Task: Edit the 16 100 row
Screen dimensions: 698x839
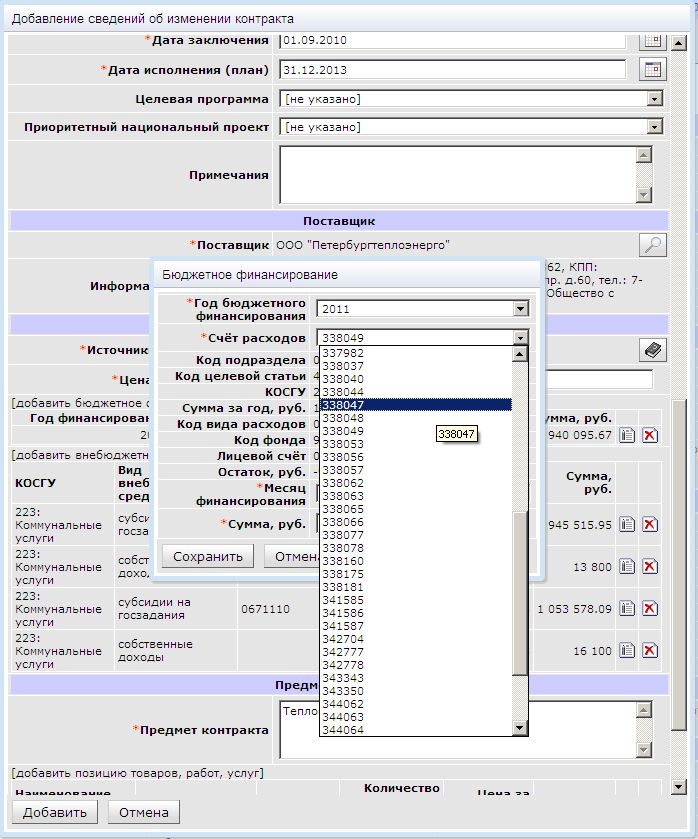Action: (627, 651)
